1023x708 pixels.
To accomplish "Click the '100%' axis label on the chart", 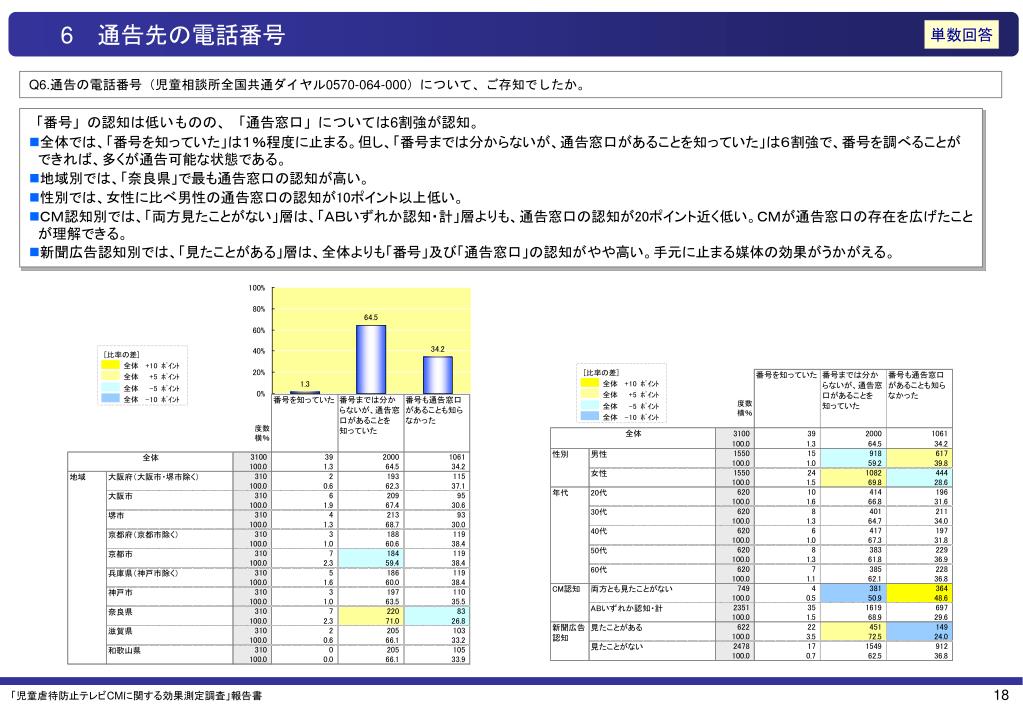I will 257,288.
